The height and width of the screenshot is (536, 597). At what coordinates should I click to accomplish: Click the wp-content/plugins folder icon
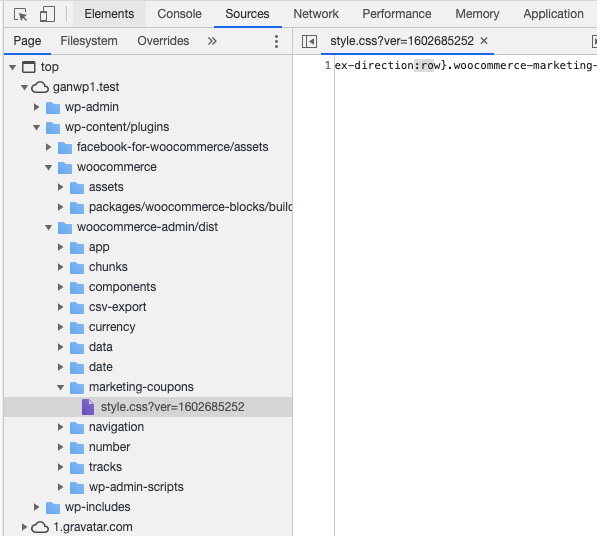(53, 128)
